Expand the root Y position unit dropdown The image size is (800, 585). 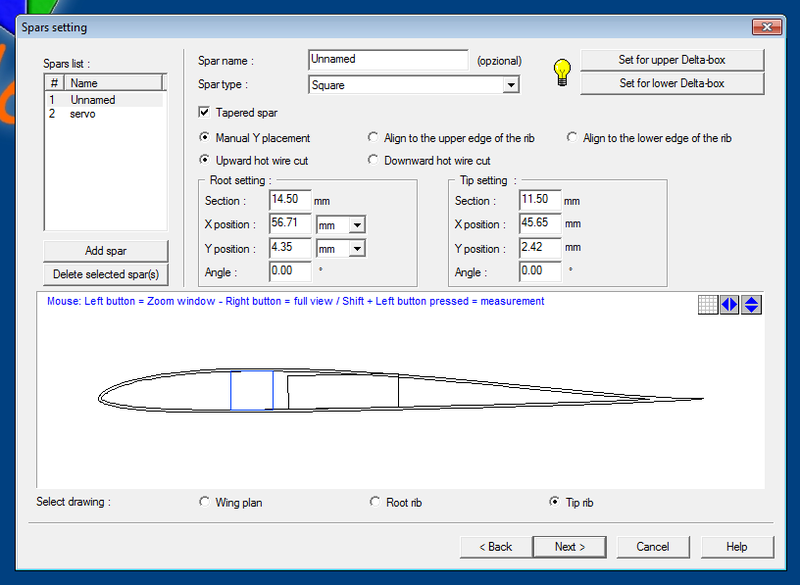point(357,249)
